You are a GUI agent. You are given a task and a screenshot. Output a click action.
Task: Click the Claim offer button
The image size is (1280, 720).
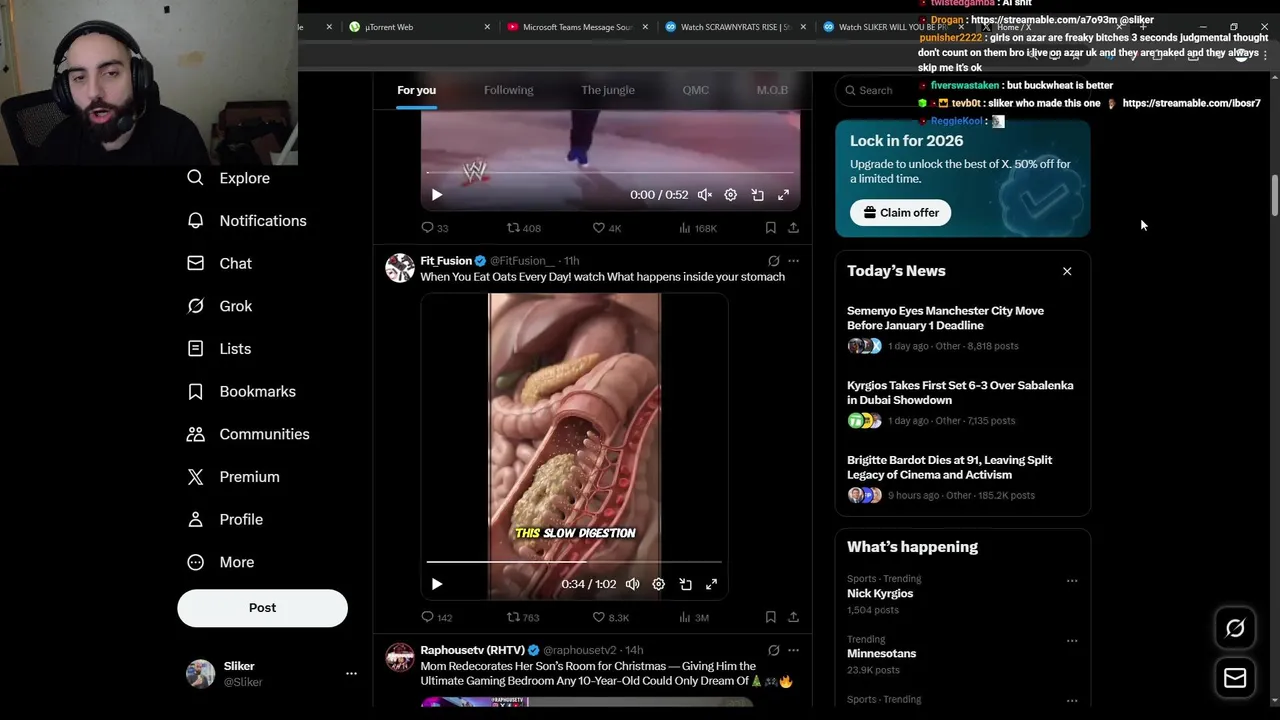(901, 213)
